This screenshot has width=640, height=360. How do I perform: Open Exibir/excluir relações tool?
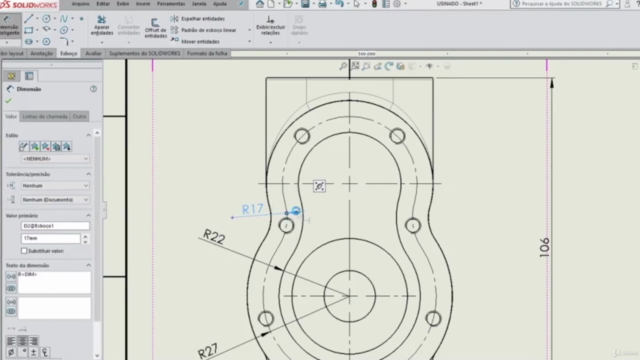270,25
